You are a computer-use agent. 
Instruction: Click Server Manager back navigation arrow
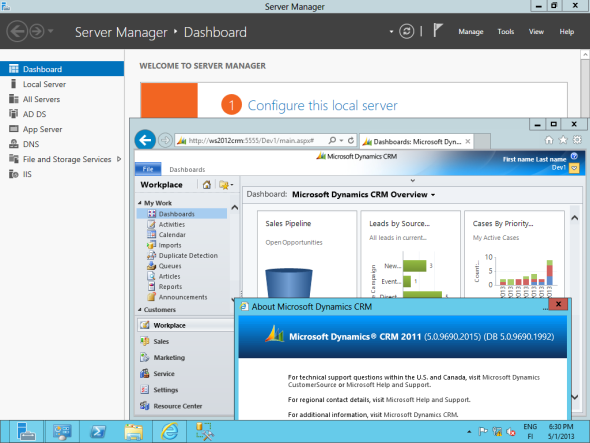pos(17,31)
